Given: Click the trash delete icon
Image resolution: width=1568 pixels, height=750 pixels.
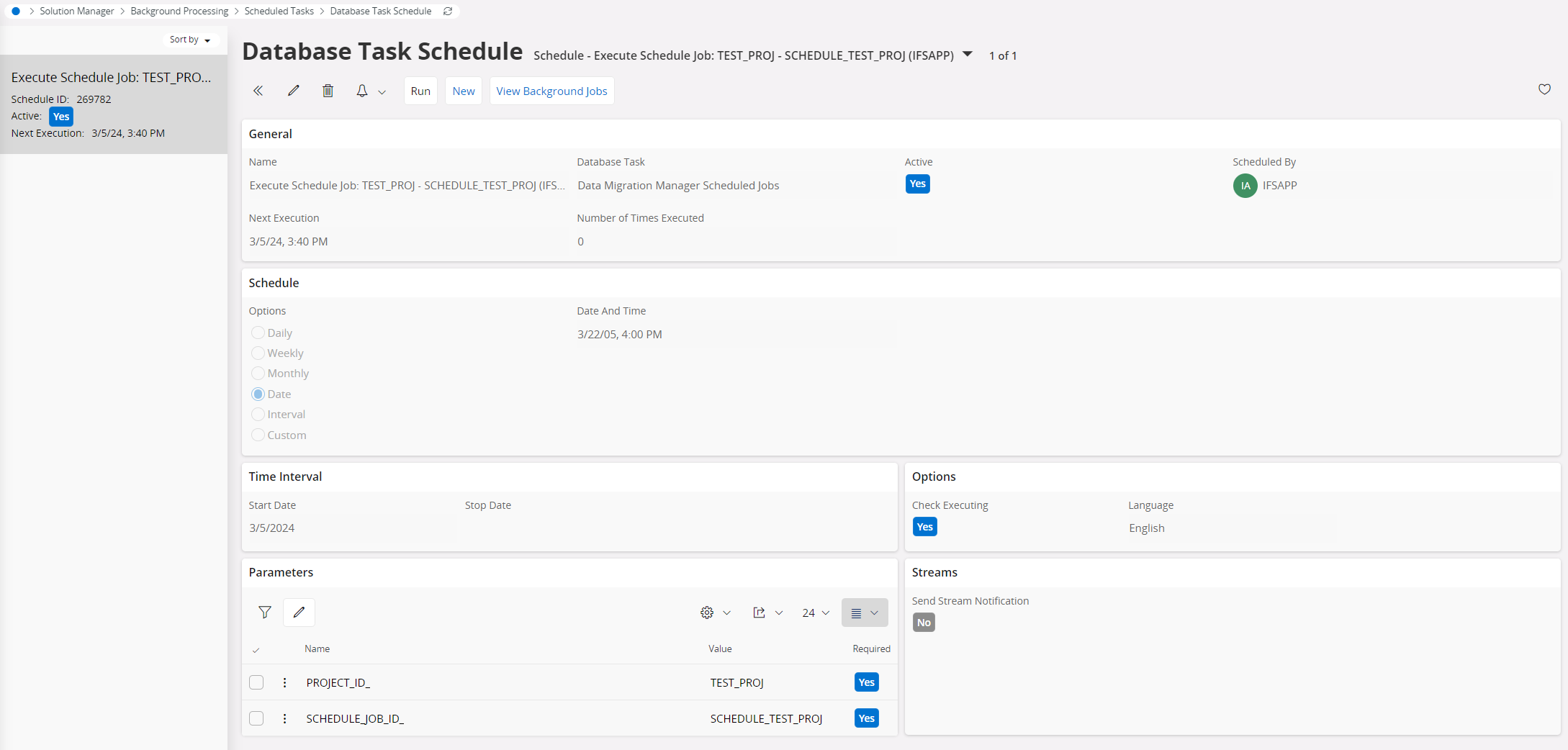Looking at the screenshot, I should 328,91.
